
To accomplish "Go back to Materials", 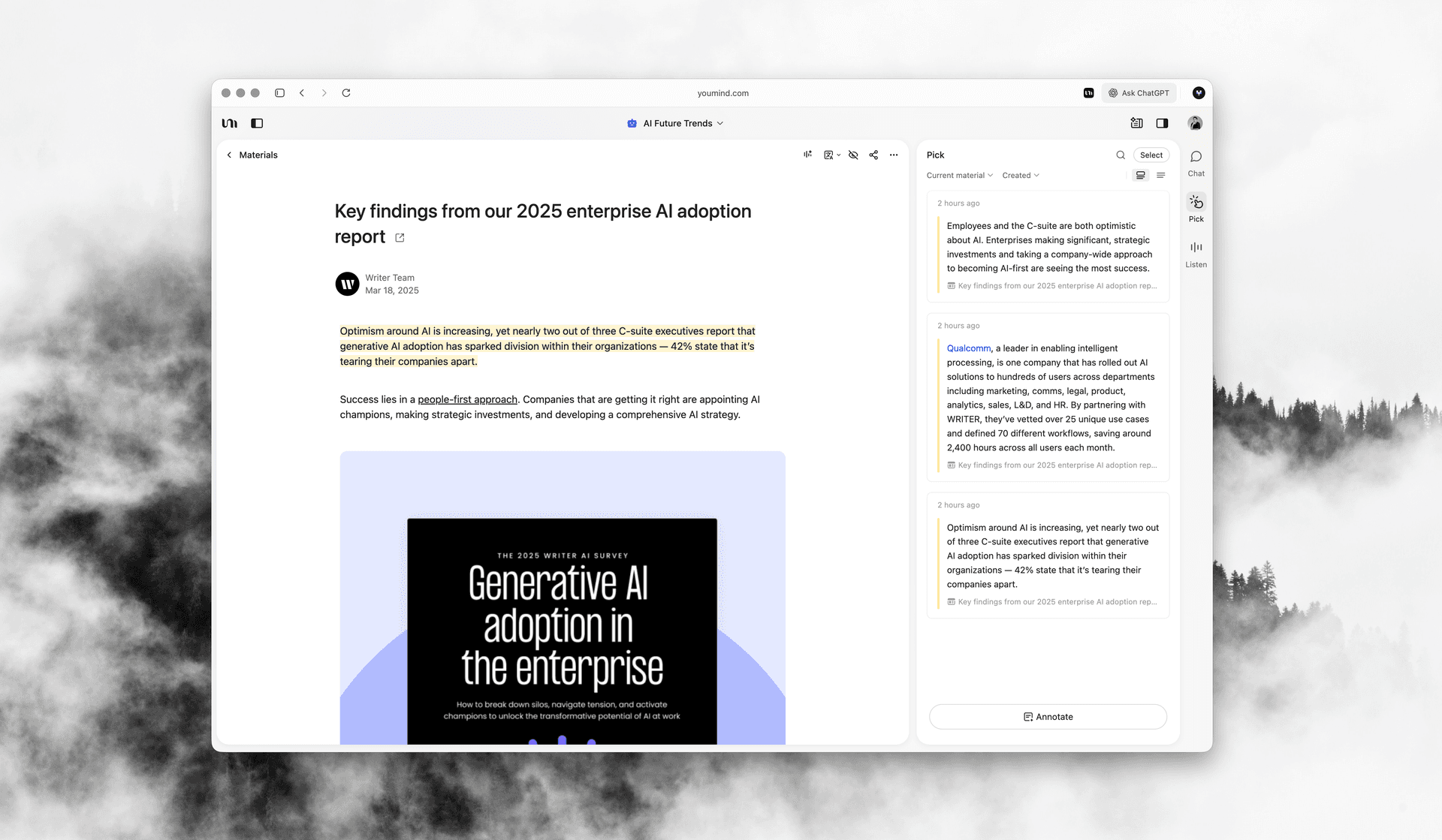I will [x=252, y=155].
